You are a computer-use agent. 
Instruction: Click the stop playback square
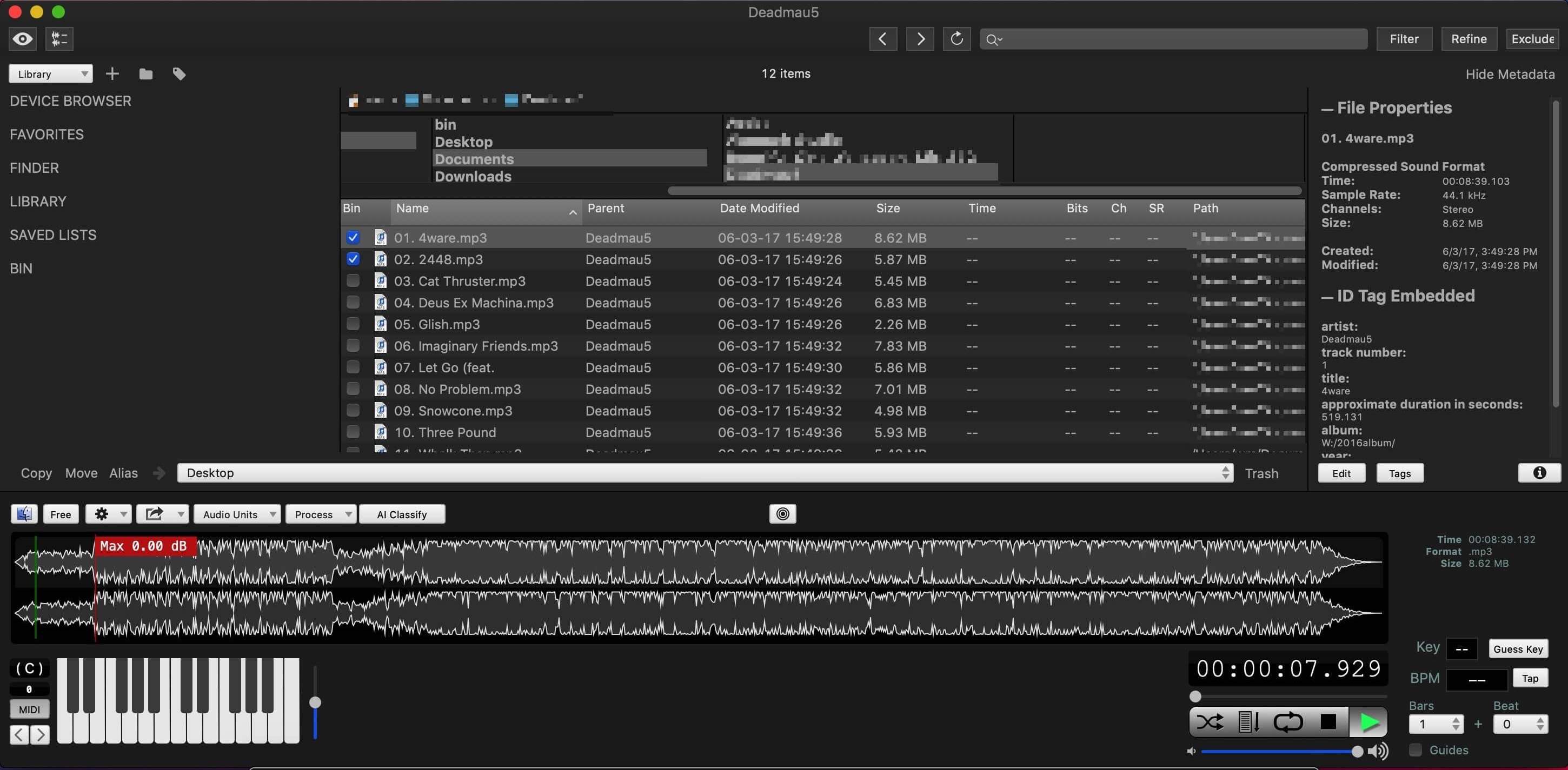click(x=1328, y=722)
